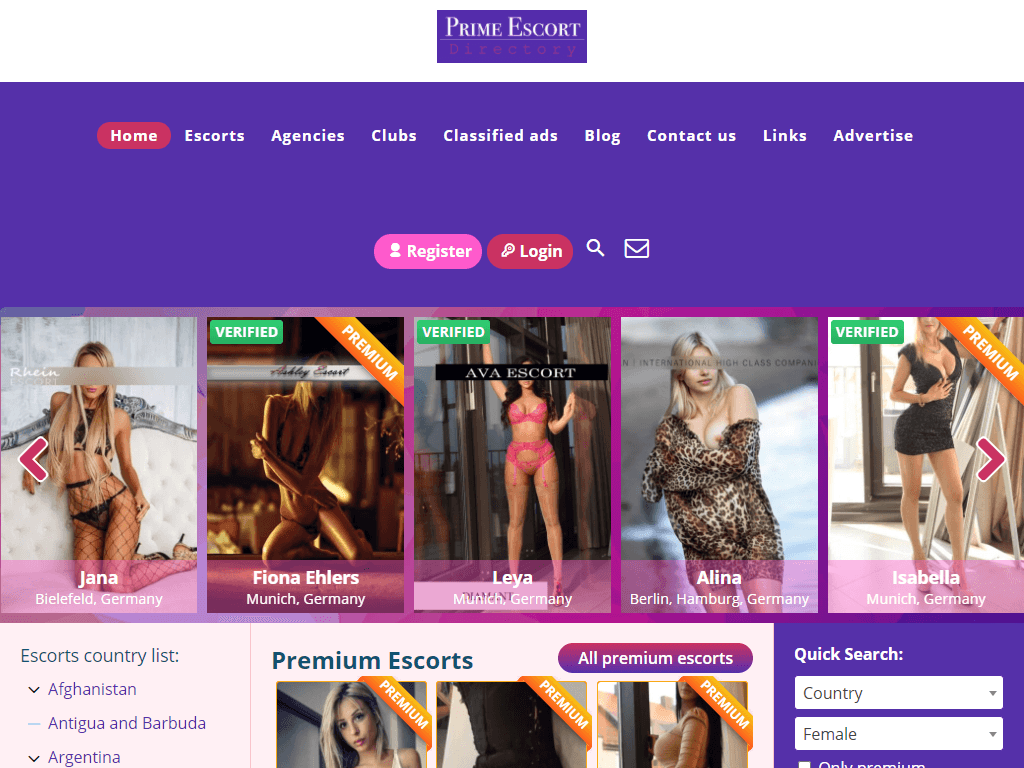Click the carousel next arrow

tap(990, 460)
